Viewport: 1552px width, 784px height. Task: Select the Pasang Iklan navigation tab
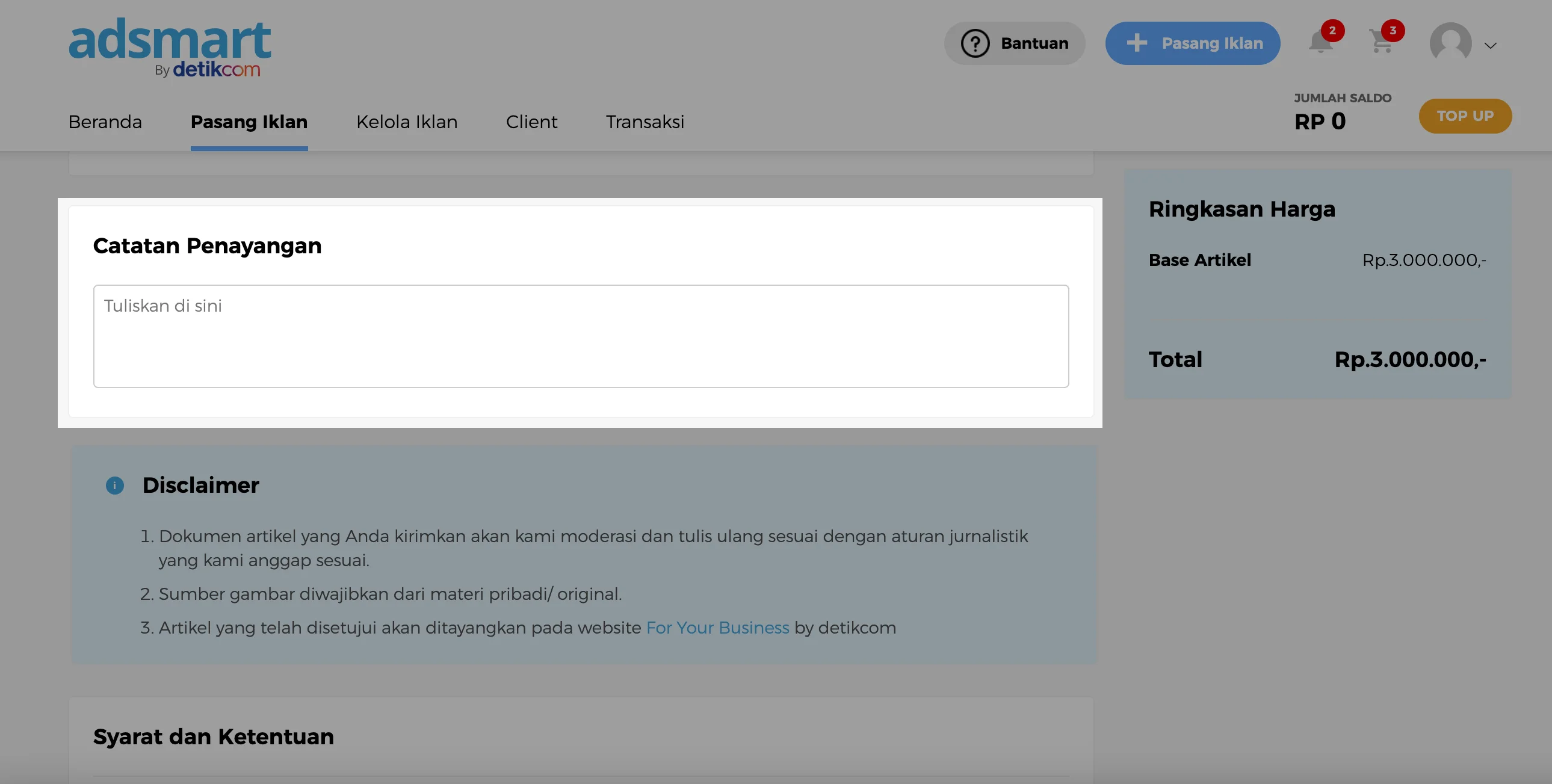[x=249, y=122]
